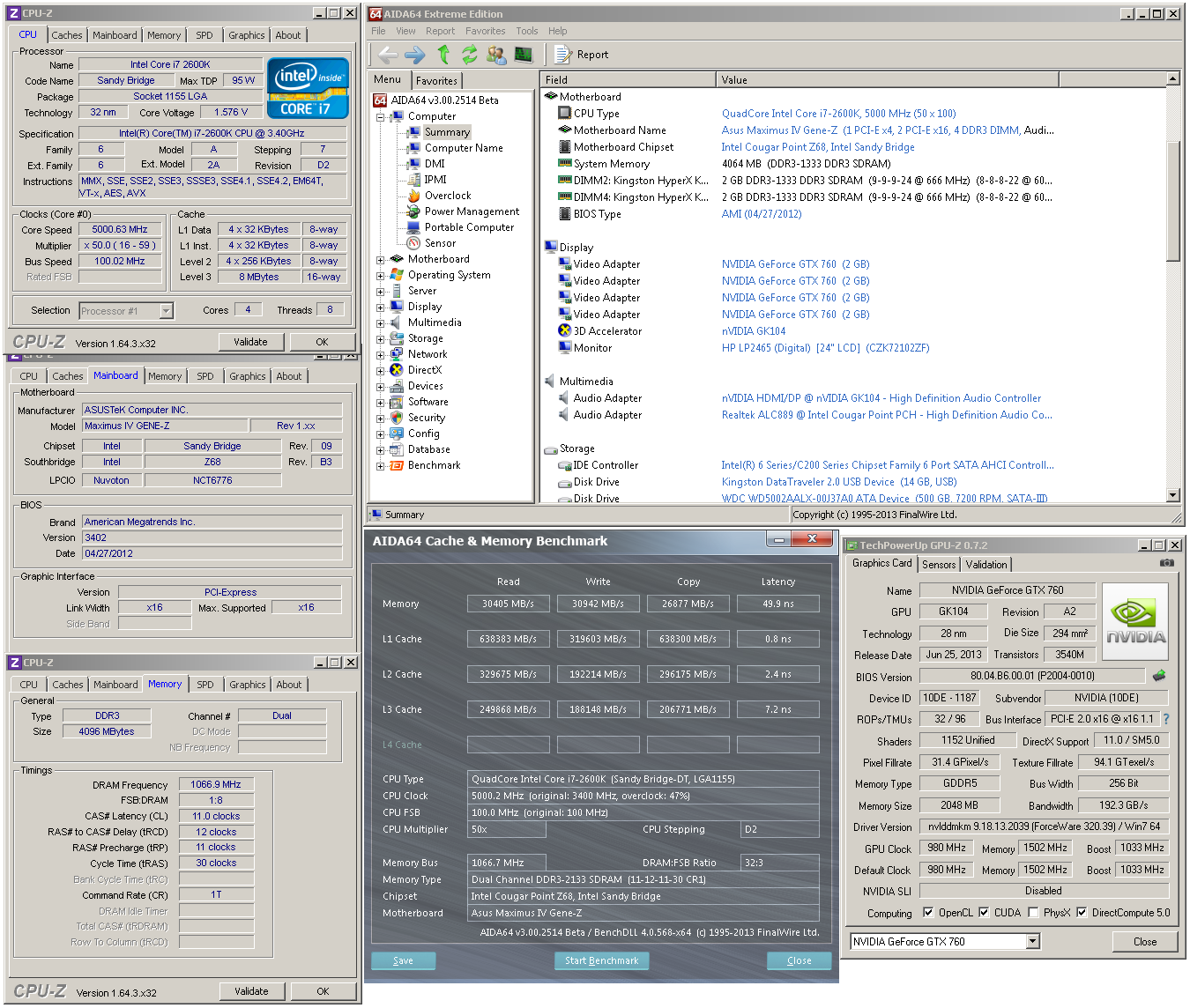Open the green monitor diagnostics icon in AIDA64

click(x=524, y=55)
